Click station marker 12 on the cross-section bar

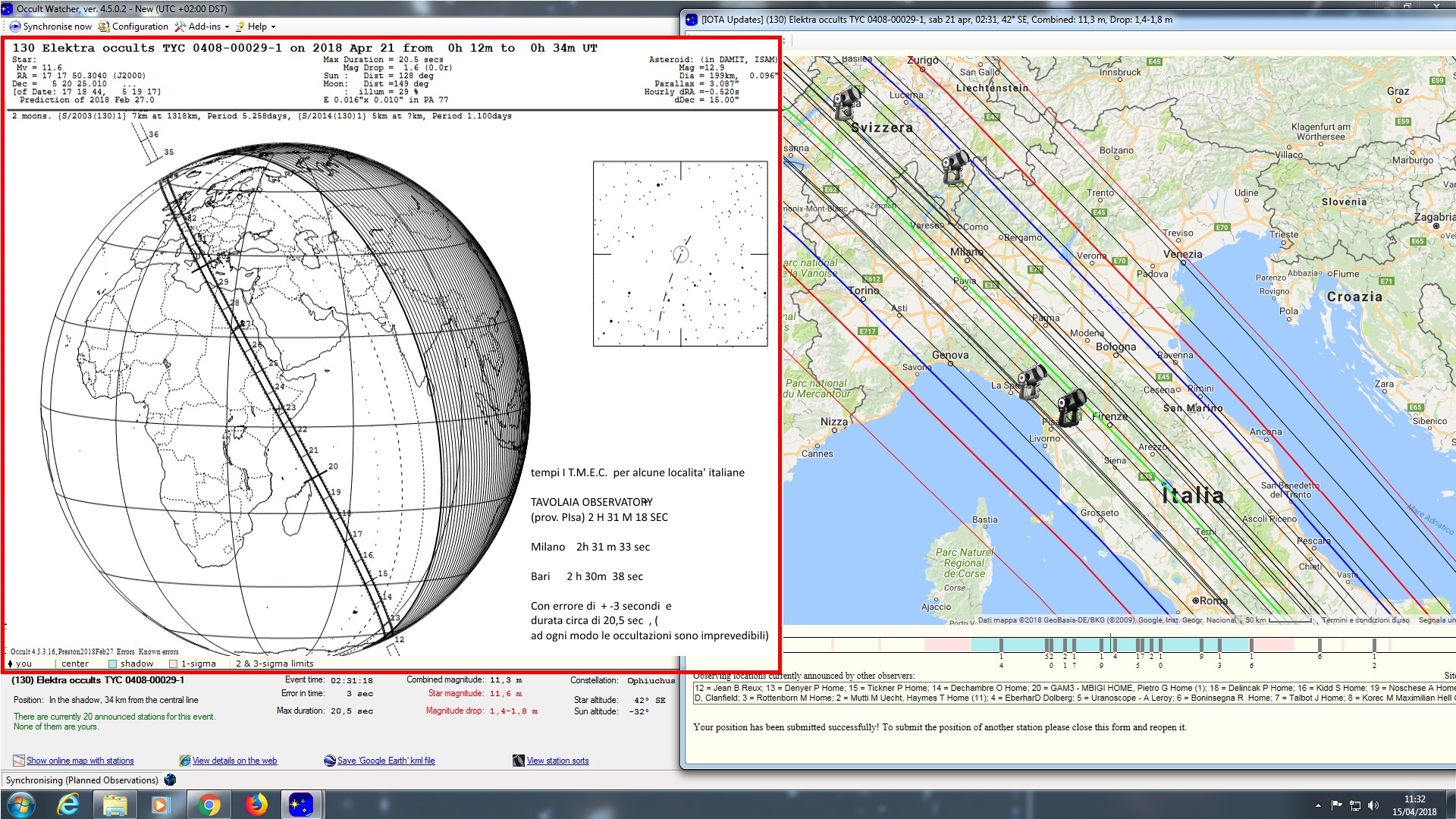1374,645
